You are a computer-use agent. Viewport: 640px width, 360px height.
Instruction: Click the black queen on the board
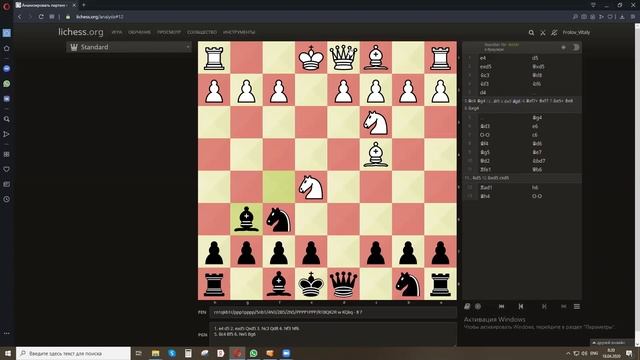[x=343, y=284]
